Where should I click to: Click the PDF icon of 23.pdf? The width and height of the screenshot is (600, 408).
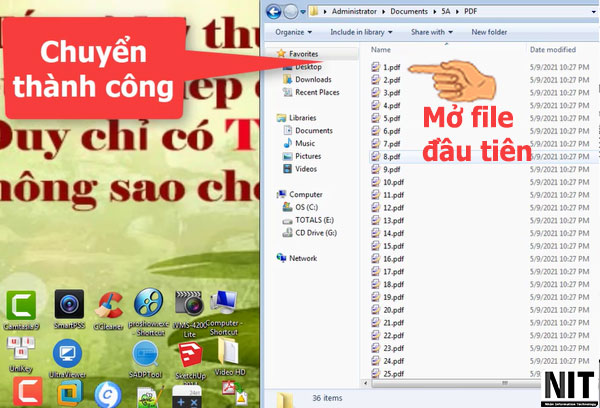point(376,348)
